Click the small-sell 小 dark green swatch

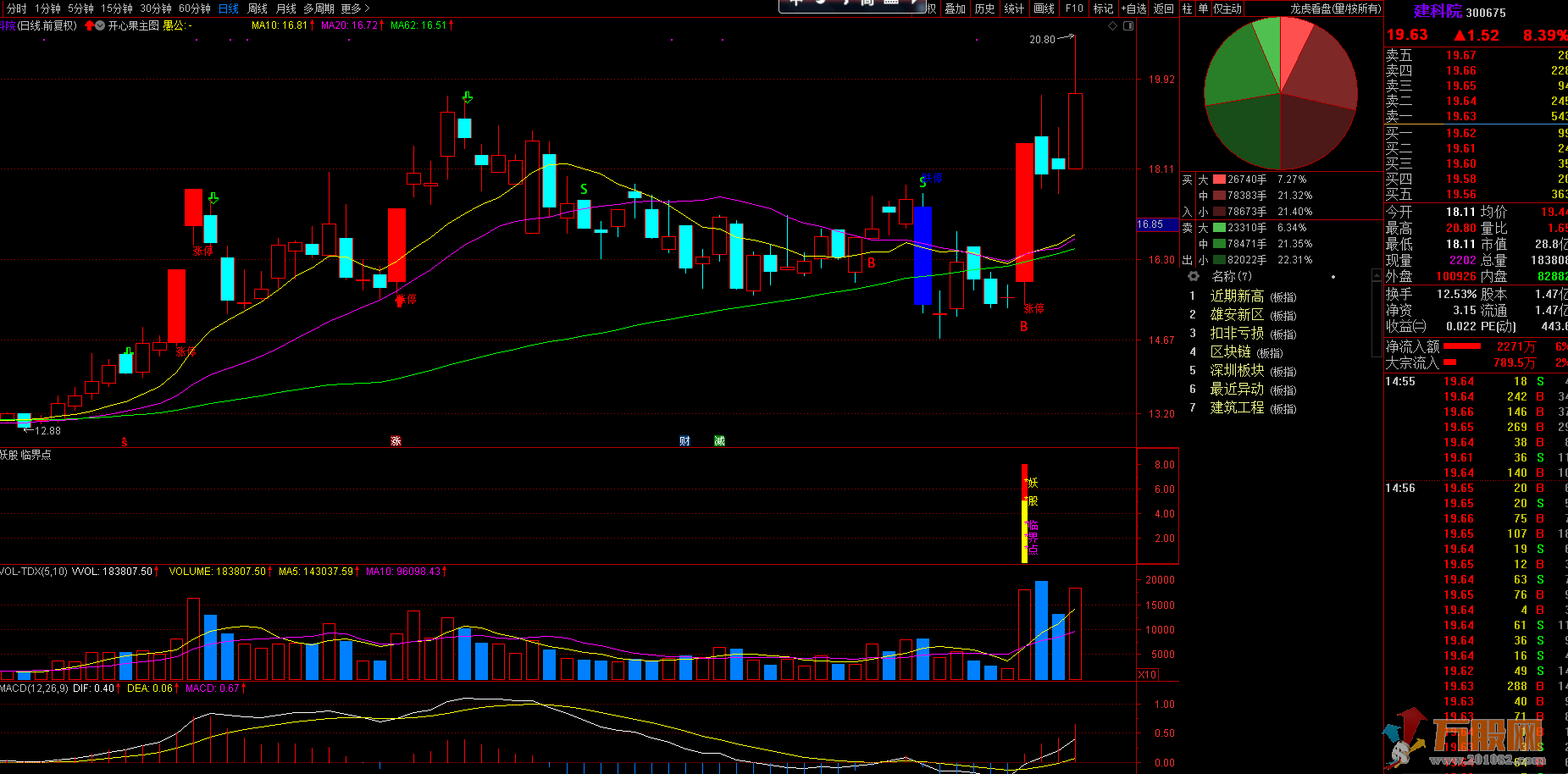click(x=1219, y=260)
